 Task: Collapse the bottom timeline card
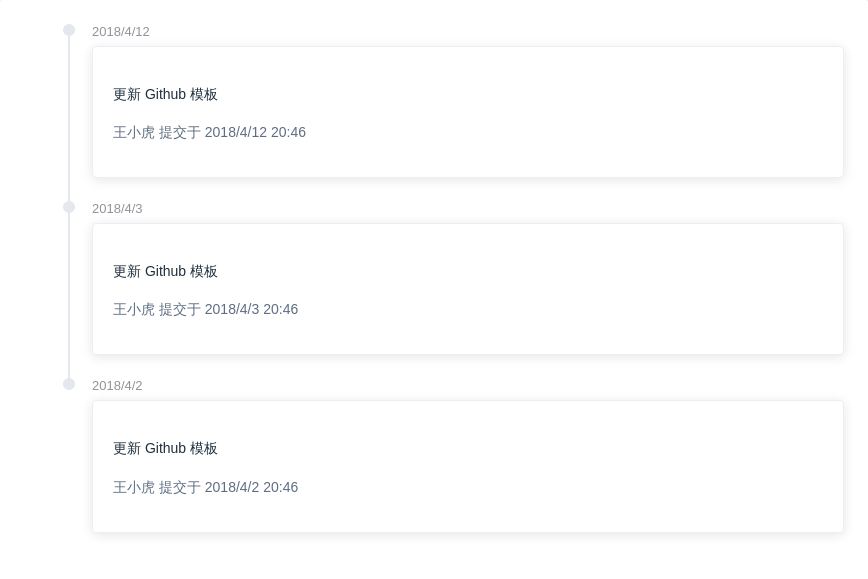(x=468, y=466)
